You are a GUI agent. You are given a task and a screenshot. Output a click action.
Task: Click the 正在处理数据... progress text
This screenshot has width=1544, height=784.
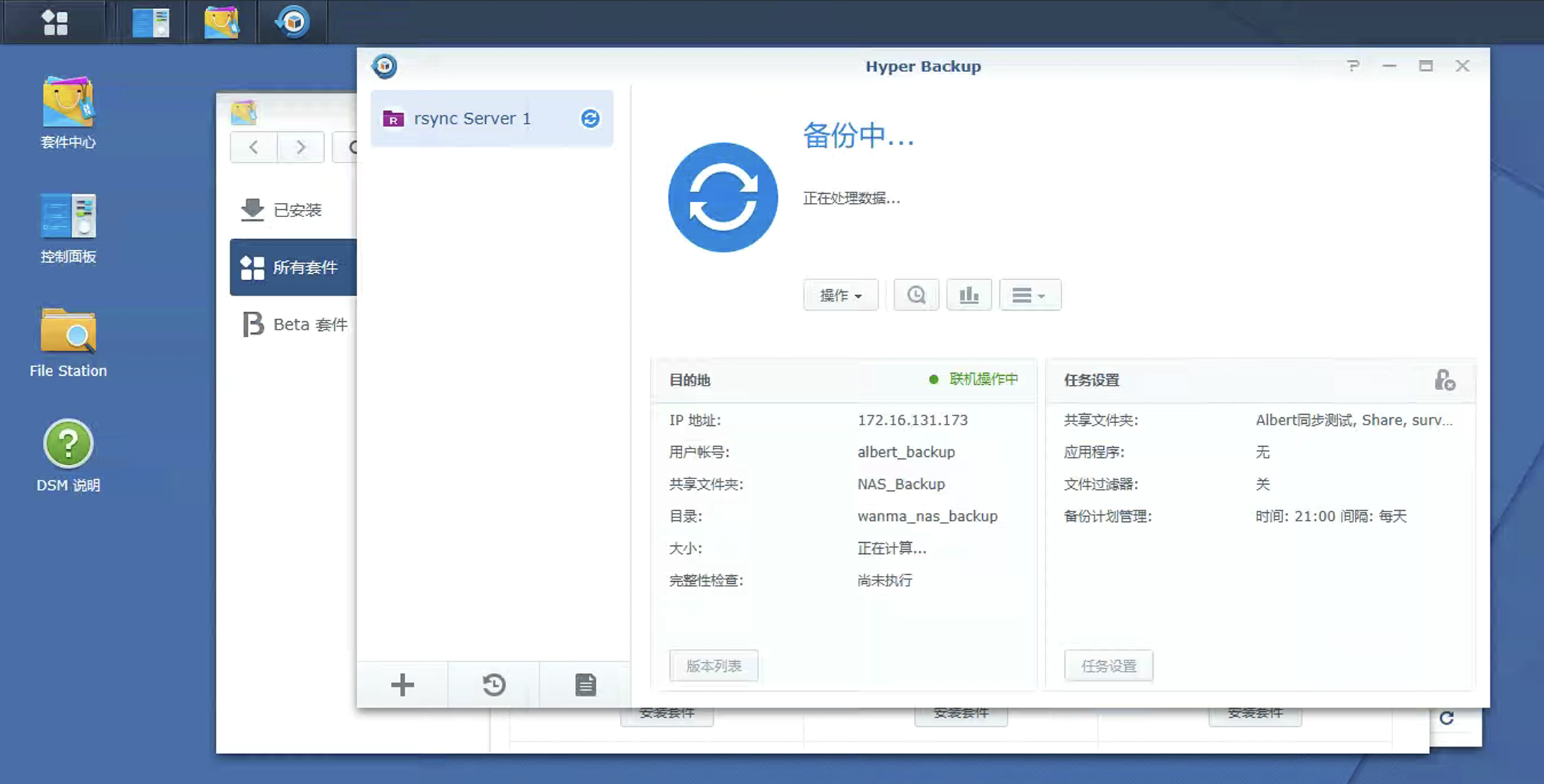point(851,198)
